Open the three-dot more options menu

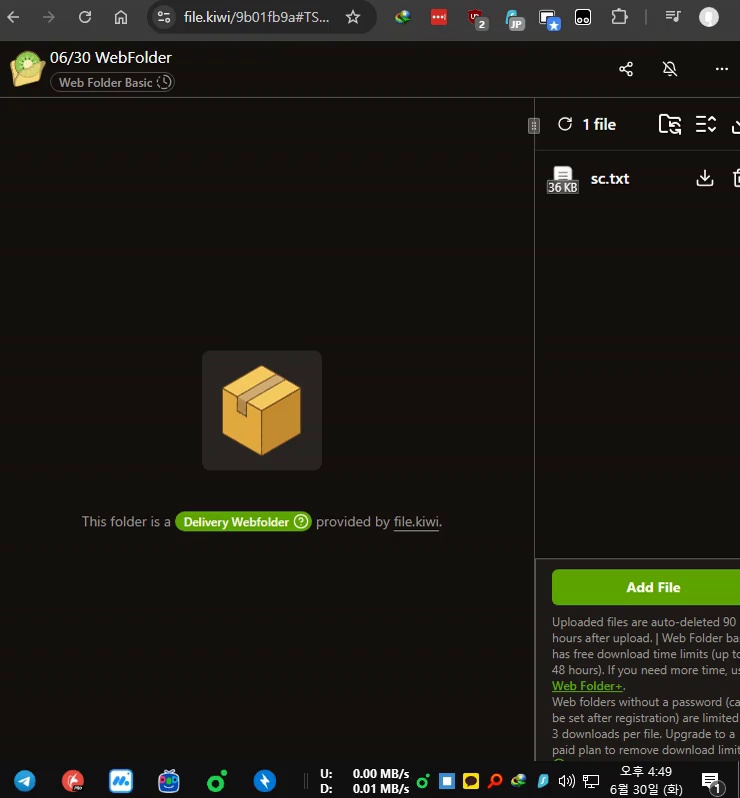click(x=721, y=69)
